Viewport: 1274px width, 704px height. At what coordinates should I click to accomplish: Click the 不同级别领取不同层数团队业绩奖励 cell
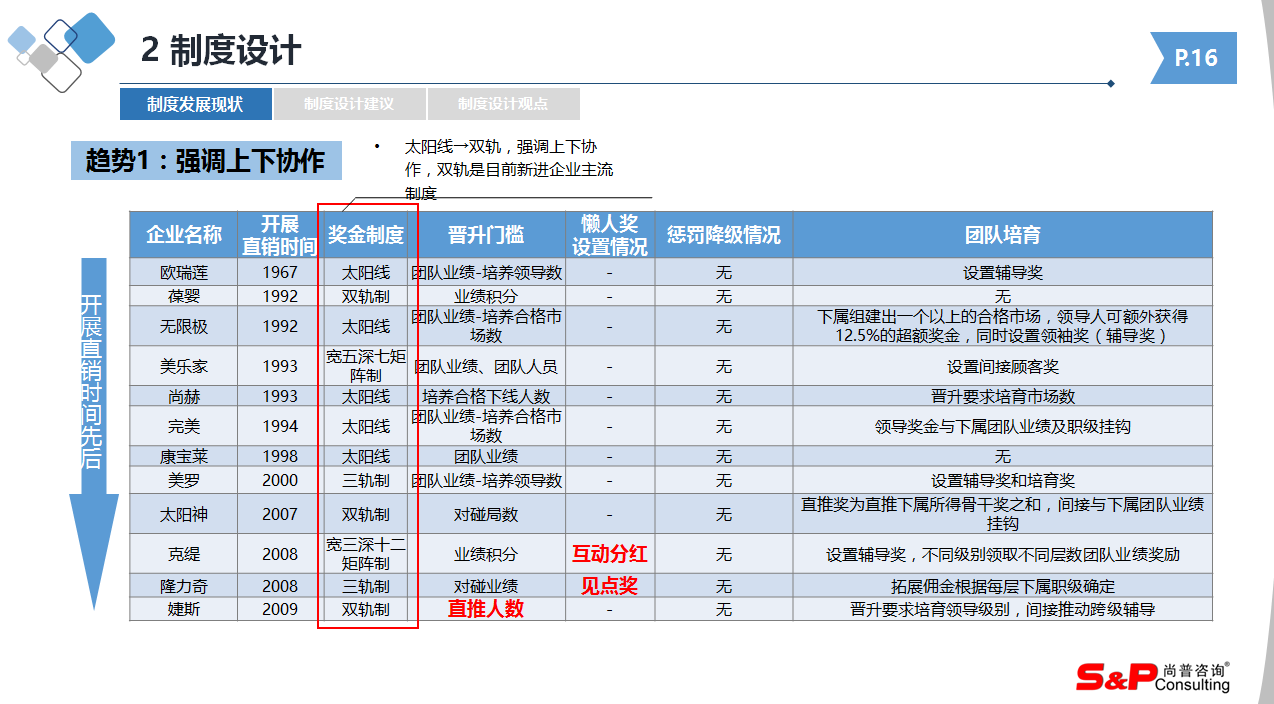[1003, 554]
